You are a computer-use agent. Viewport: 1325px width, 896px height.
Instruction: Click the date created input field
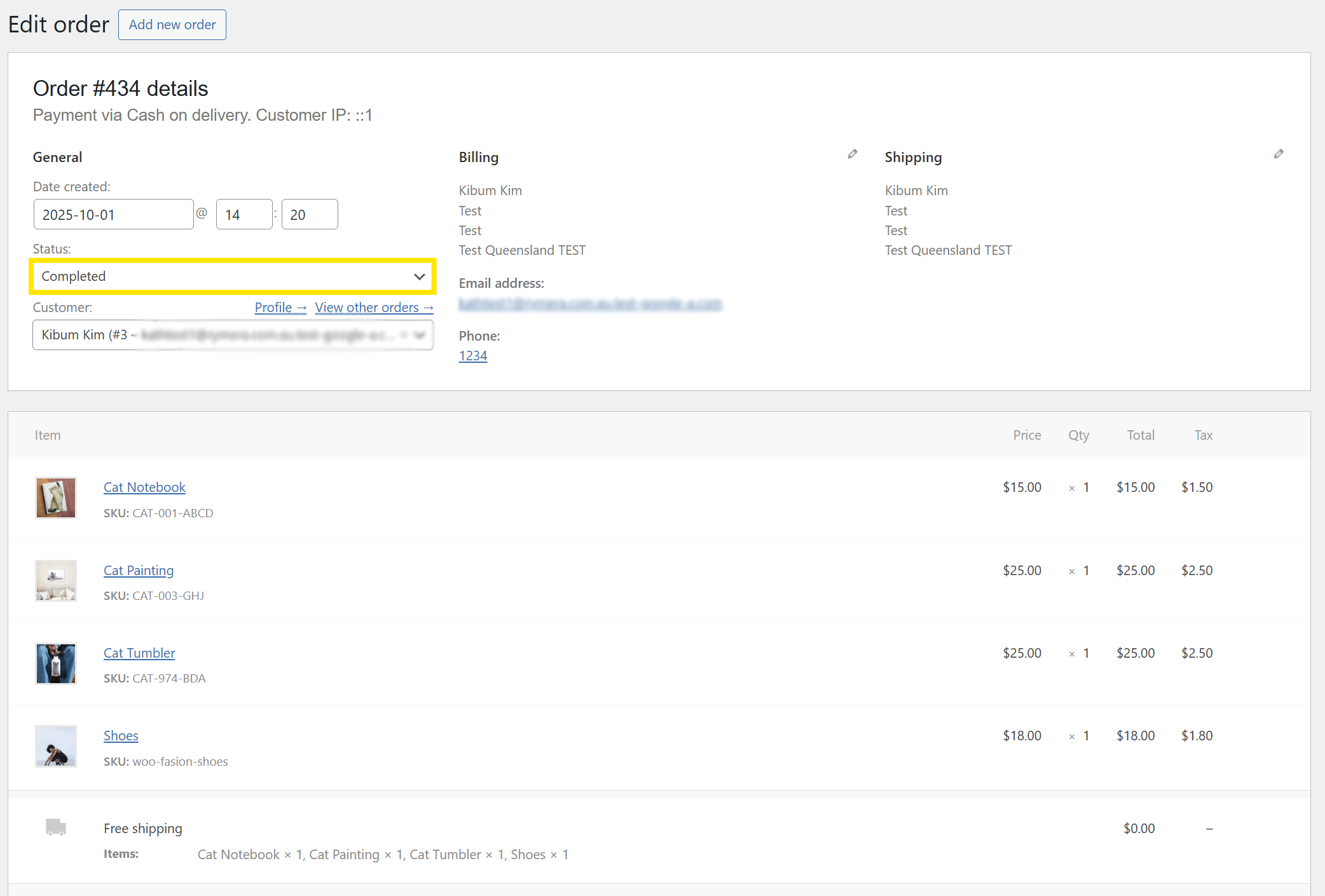(113, 215)
